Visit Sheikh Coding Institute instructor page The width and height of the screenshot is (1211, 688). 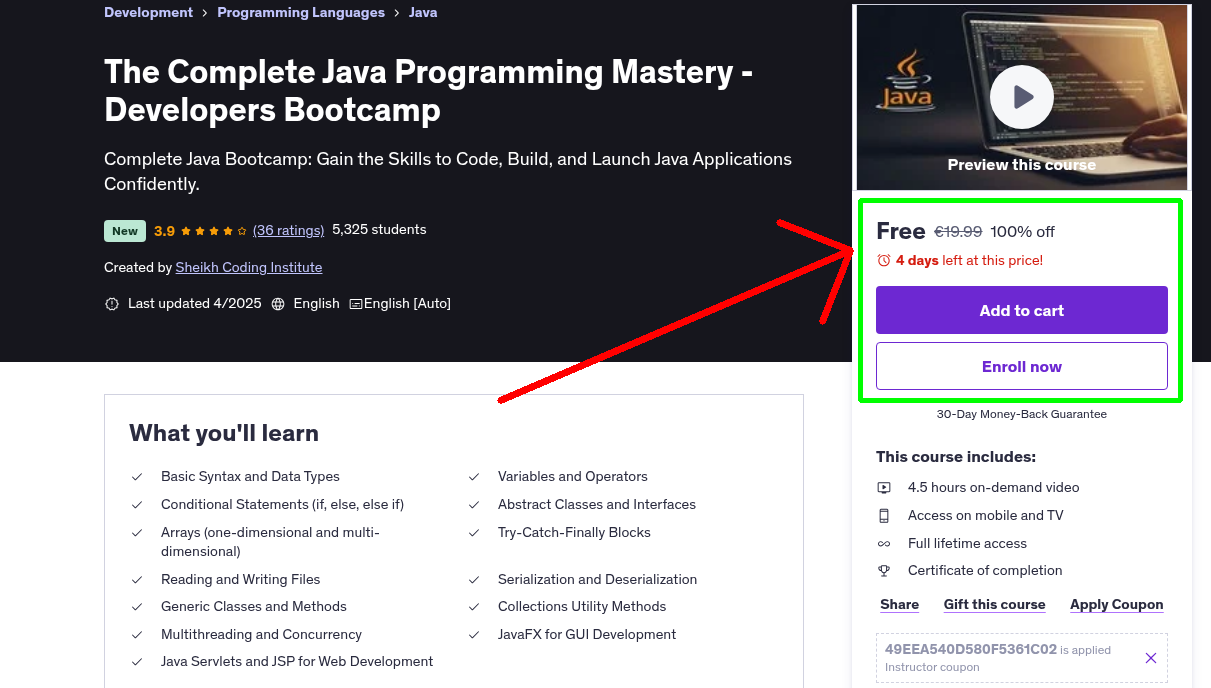click(249, 267)
